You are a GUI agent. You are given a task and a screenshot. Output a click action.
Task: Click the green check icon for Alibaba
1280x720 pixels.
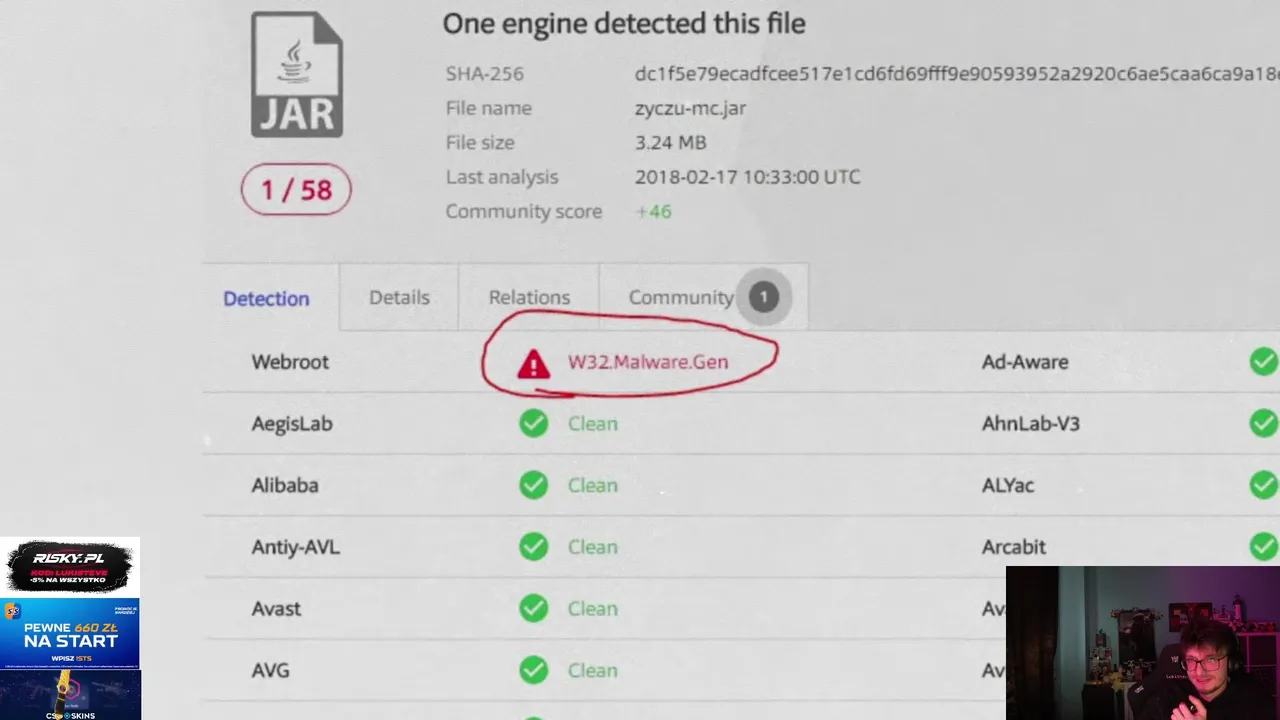tap(533, 486)
